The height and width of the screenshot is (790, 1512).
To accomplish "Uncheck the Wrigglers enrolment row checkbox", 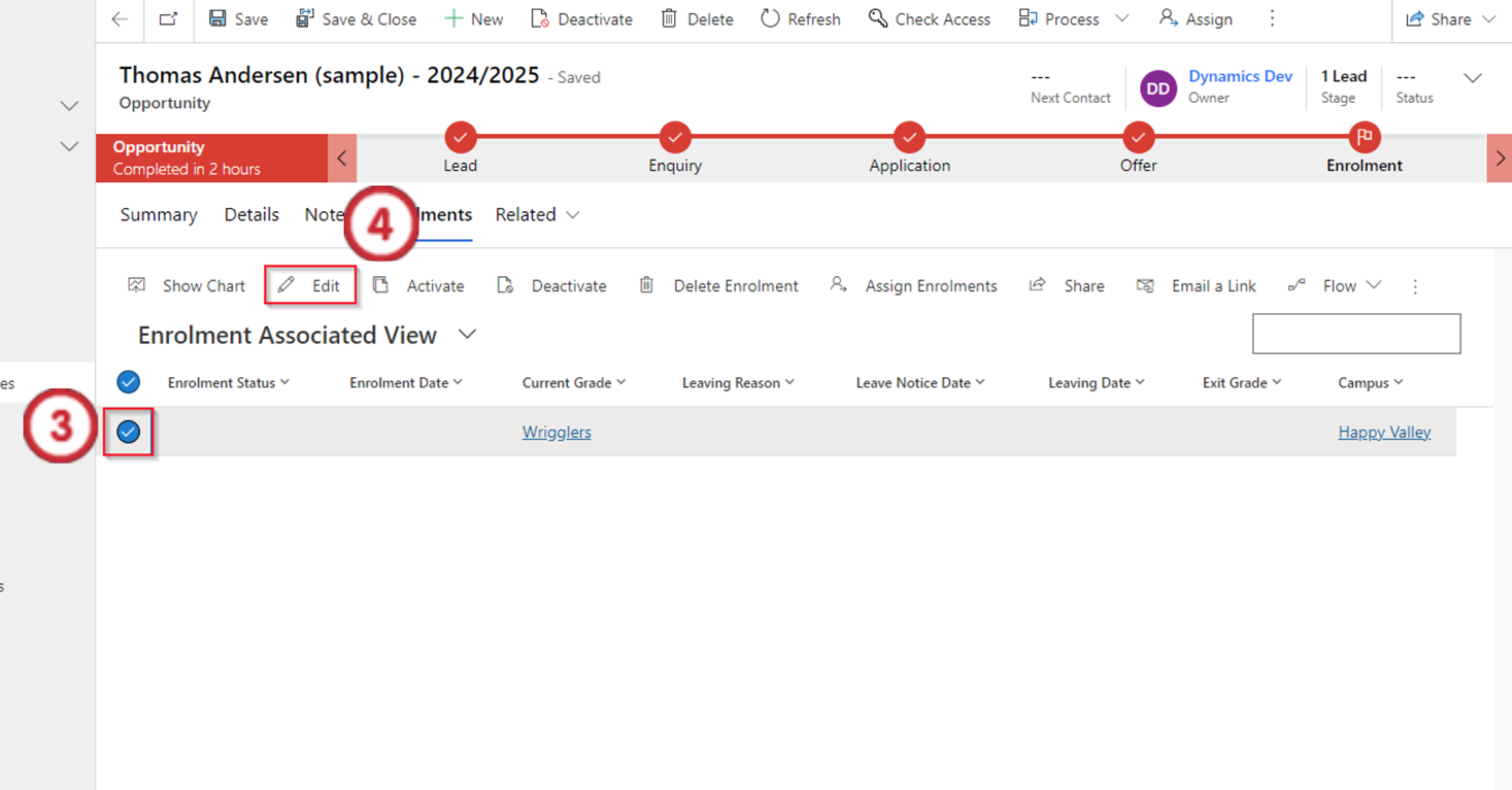I will (128, 432).
